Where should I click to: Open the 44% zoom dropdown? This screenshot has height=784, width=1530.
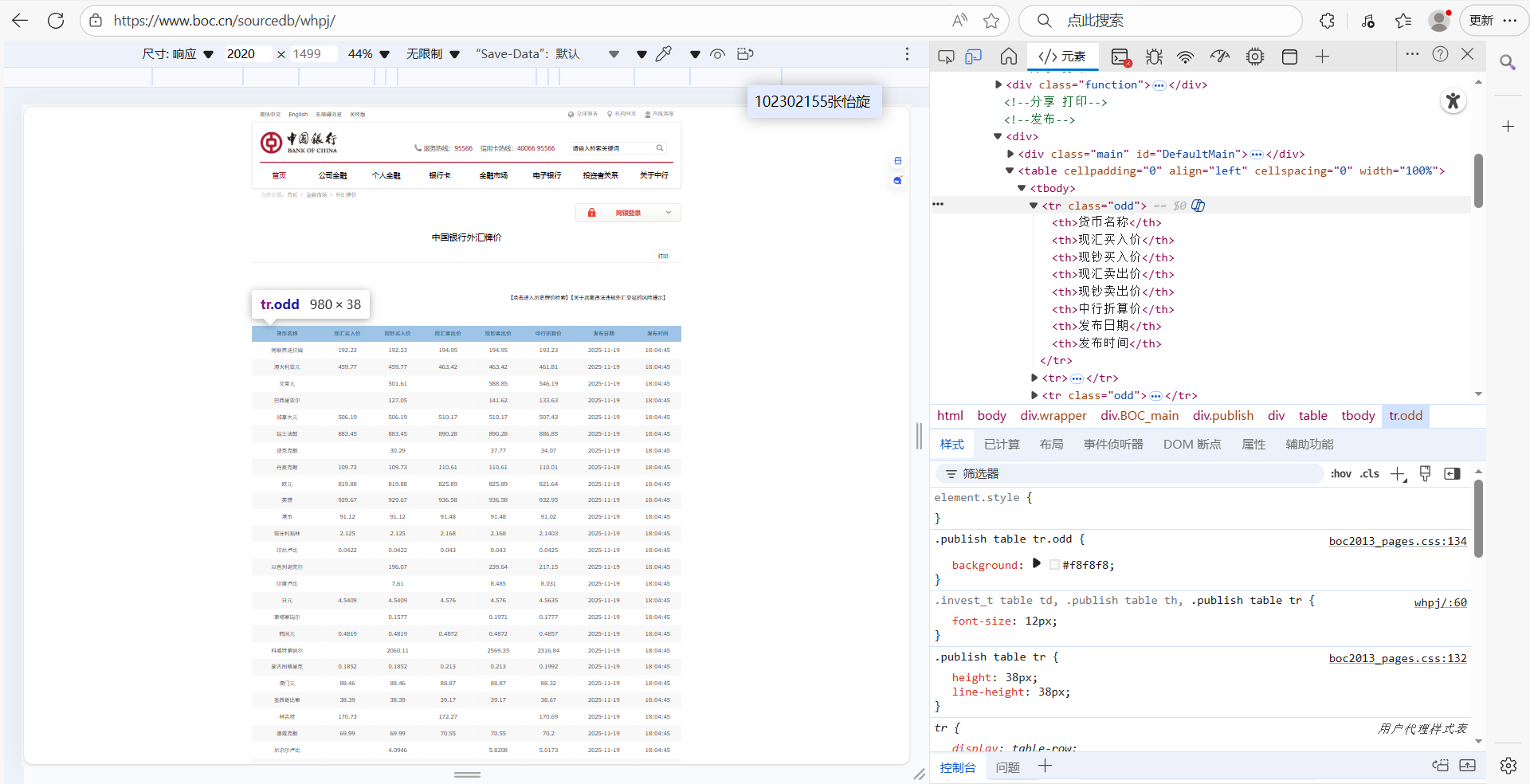click(368, 54)
